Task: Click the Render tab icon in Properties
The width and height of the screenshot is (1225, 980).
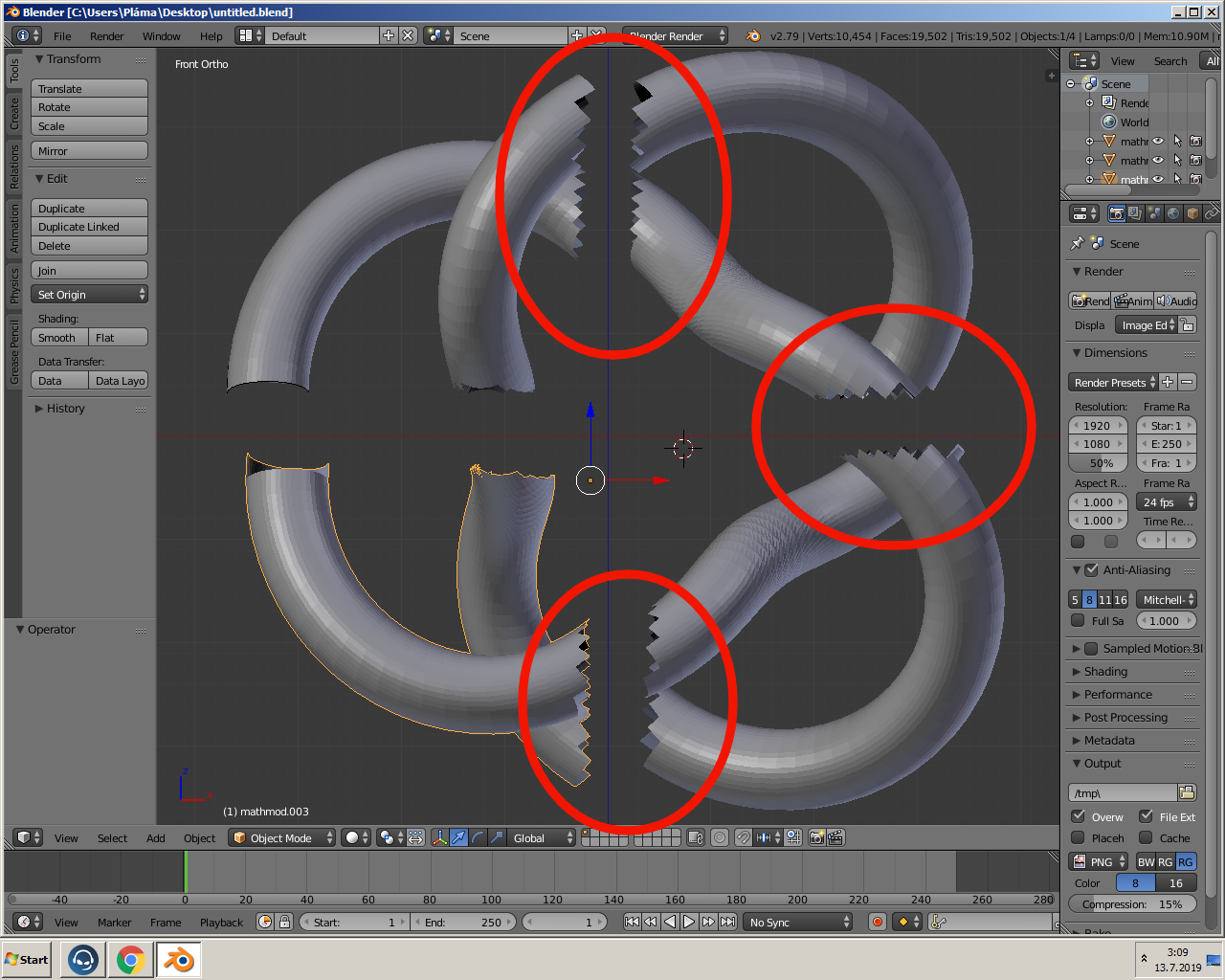Action: point(1116,213)
